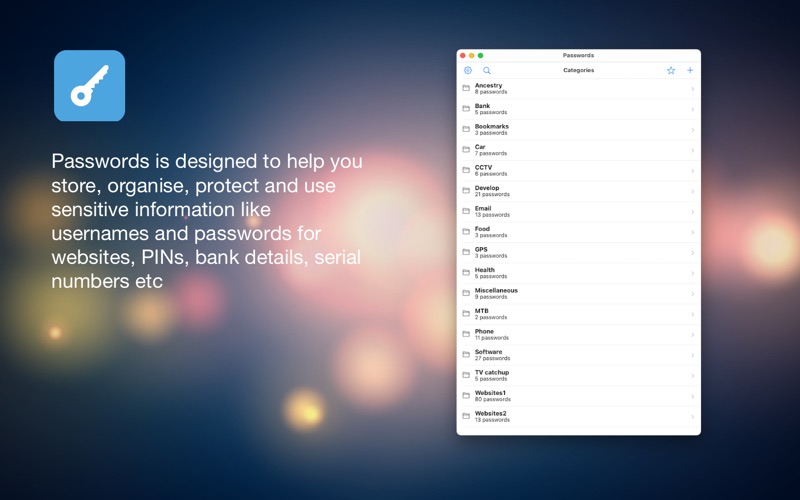Open the Websites2 row chevron

pos(692,416)
